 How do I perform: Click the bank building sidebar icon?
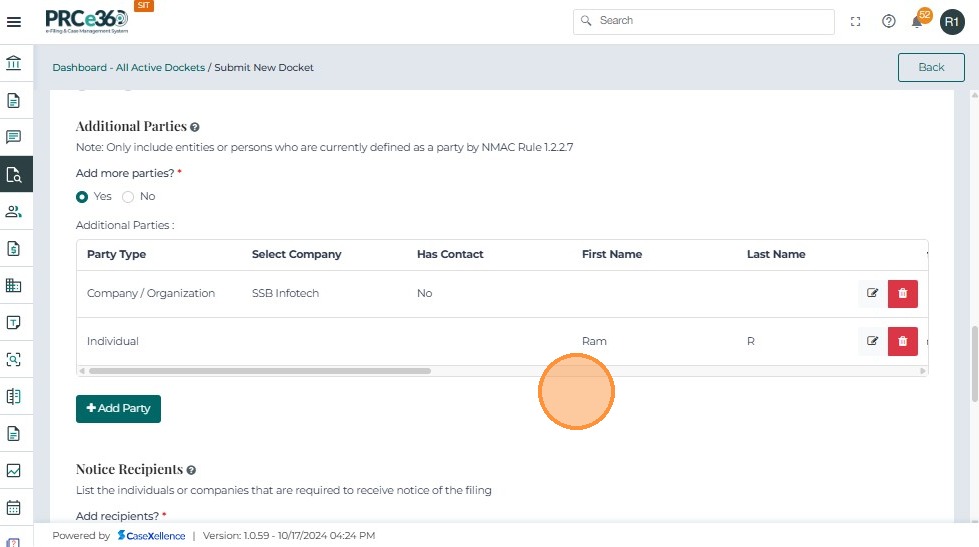tap(14, 64)
